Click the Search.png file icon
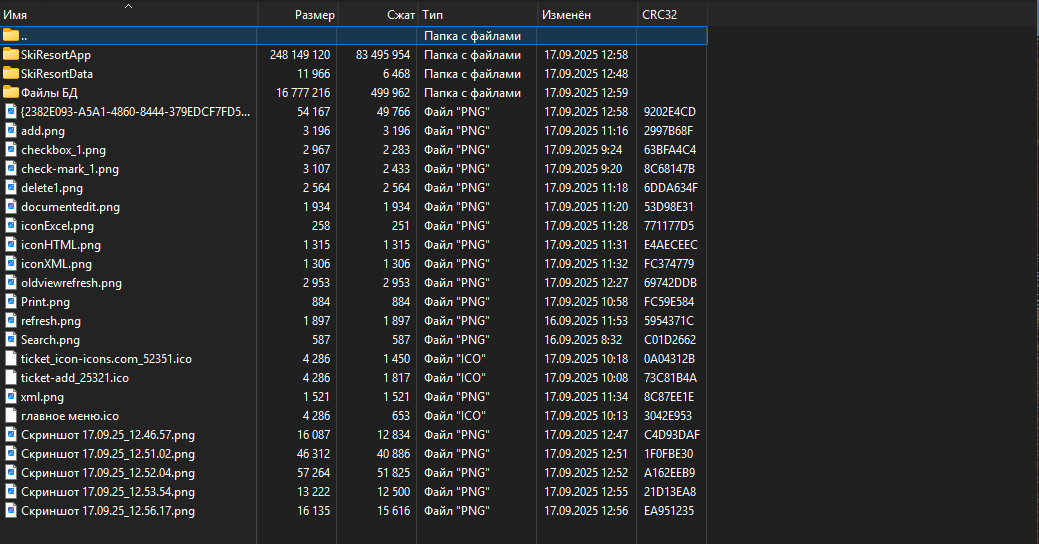This screenshot has height=544, width=1039. tap(11, 339)
